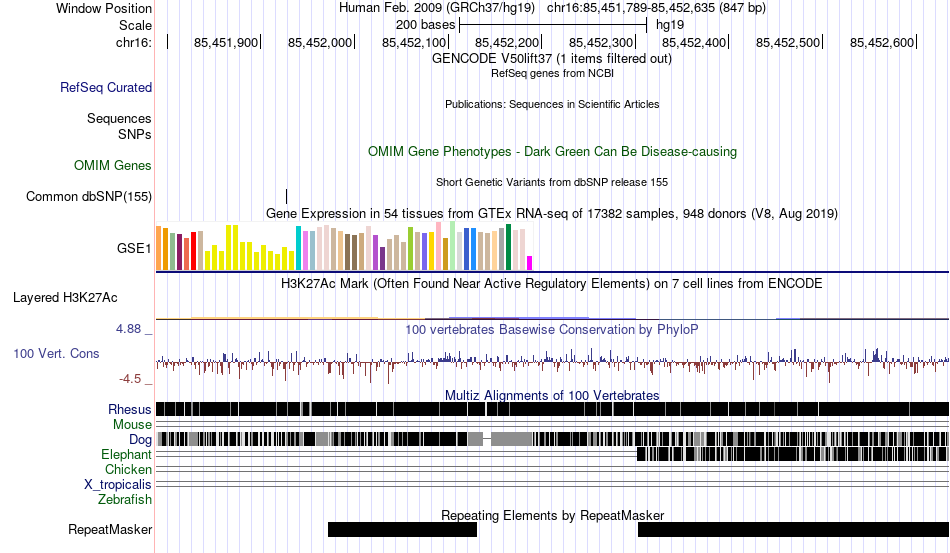Open the 100 Vert. Cons track label

(56, 353)
